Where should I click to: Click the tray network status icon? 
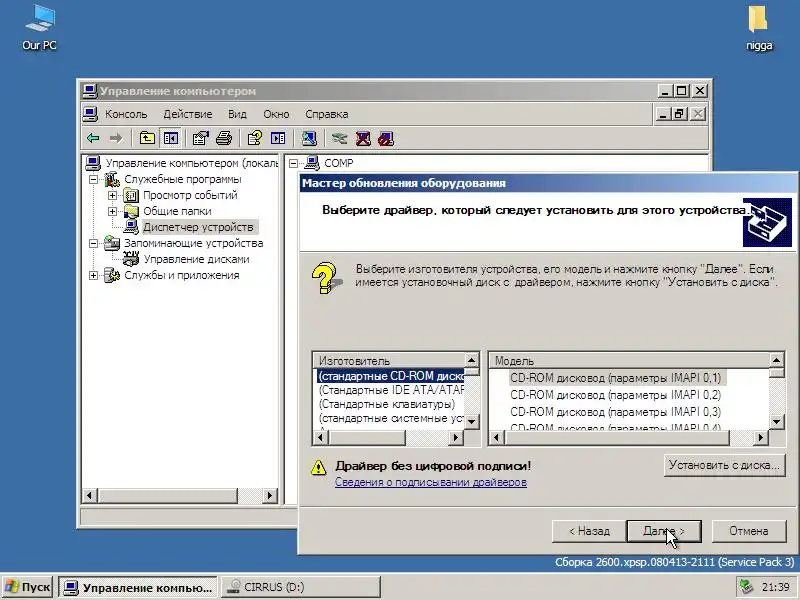[x=746, y=587]
